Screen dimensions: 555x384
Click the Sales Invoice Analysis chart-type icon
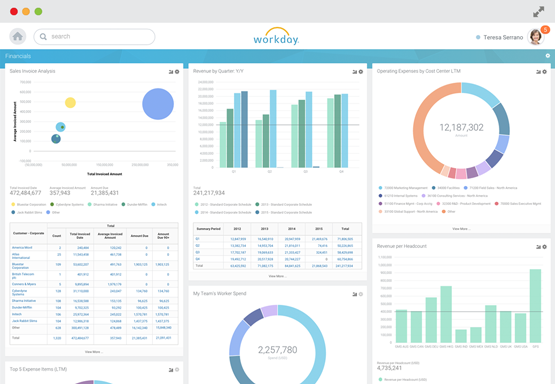tap(171, 71)
